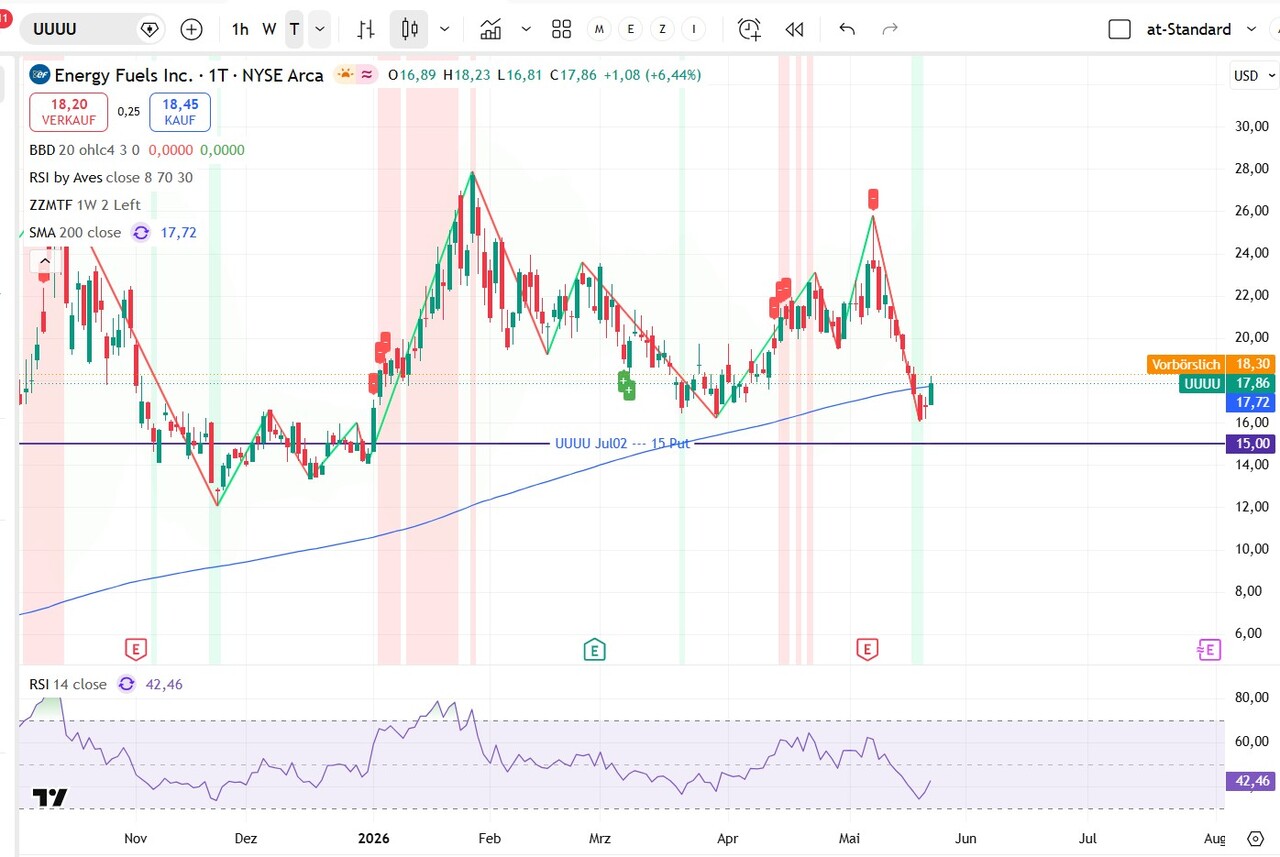The width and height of the screenshot is (1280, 857).
Task: Open the layout setup square icon
Action: click(1119, 29)
